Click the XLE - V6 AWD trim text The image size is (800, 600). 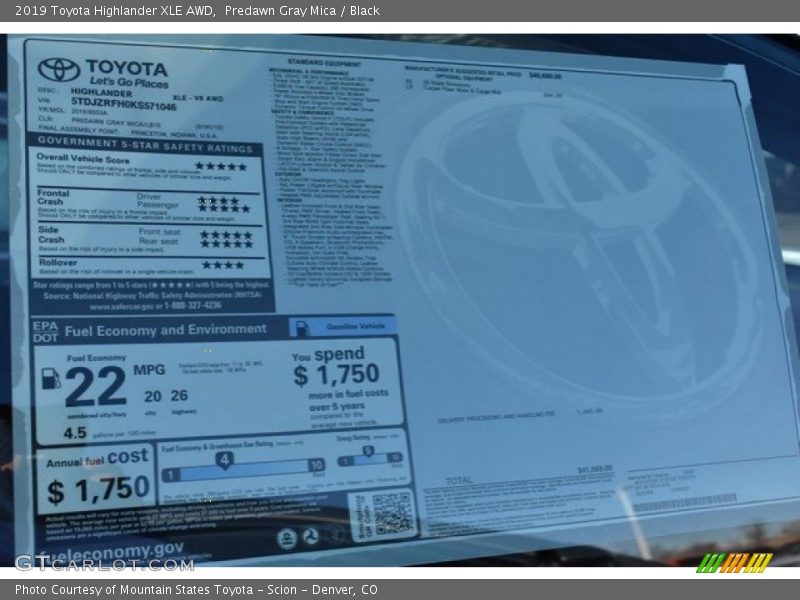[198, 98]
